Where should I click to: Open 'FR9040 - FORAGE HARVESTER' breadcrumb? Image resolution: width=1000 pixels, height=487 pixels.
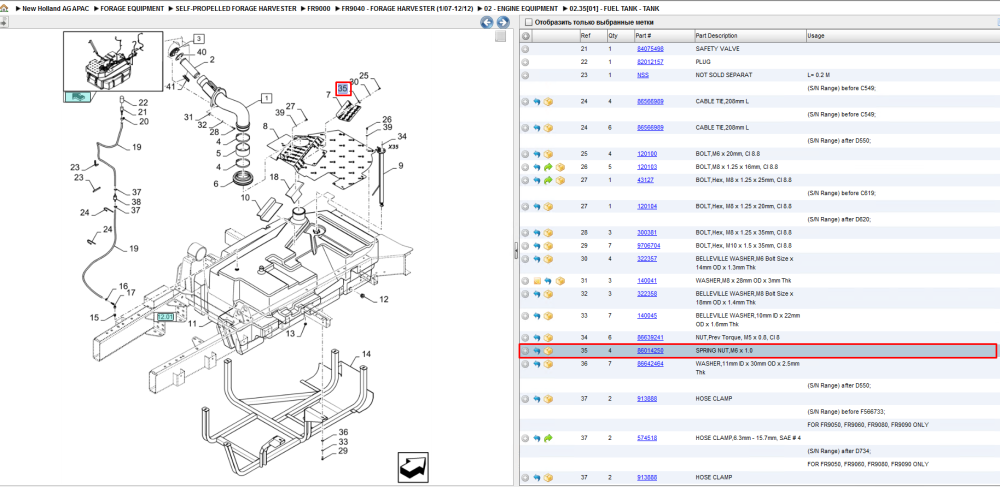(x=408, y=9)
